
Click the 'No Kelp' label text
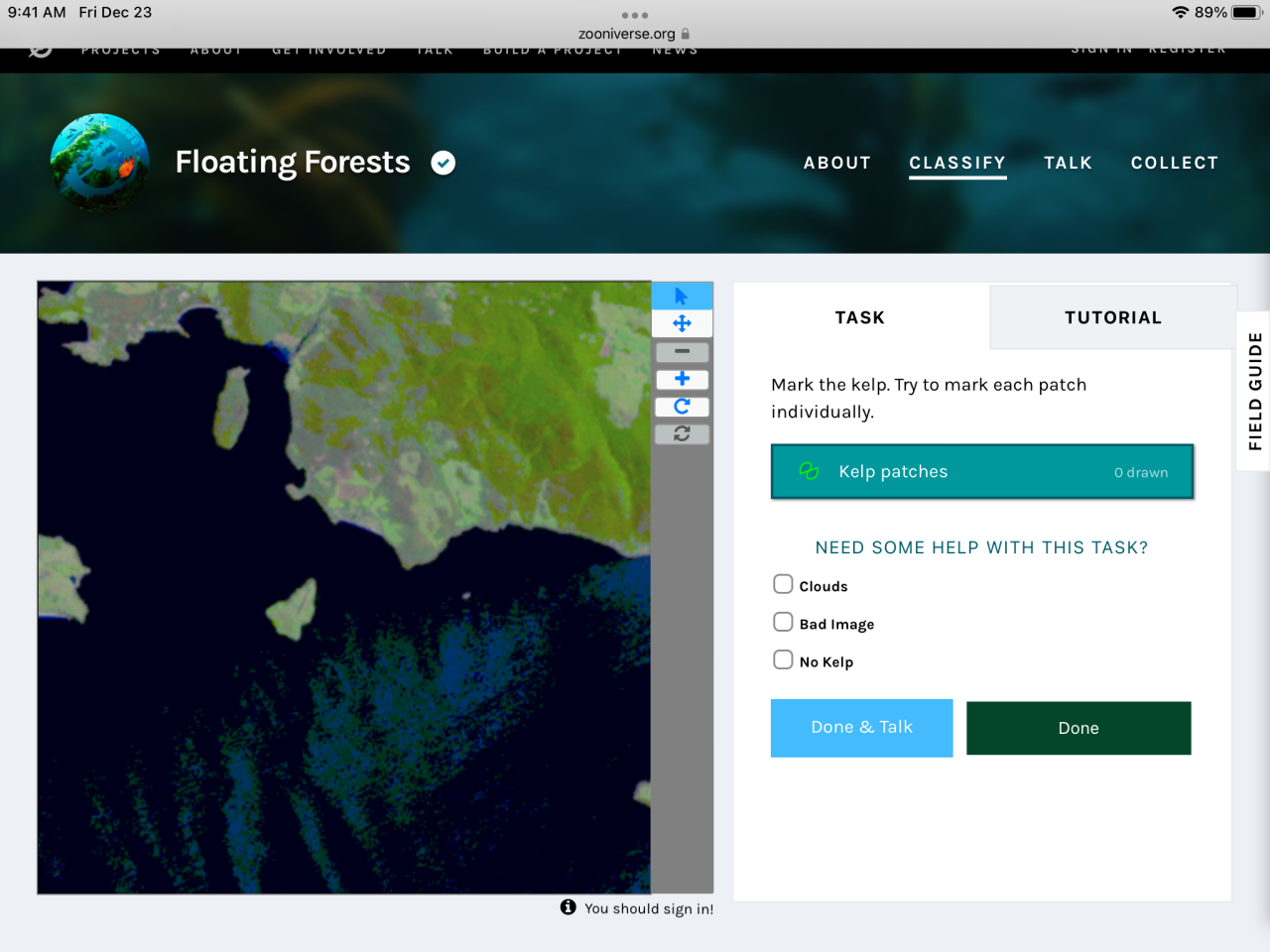(x=826, y=661)
